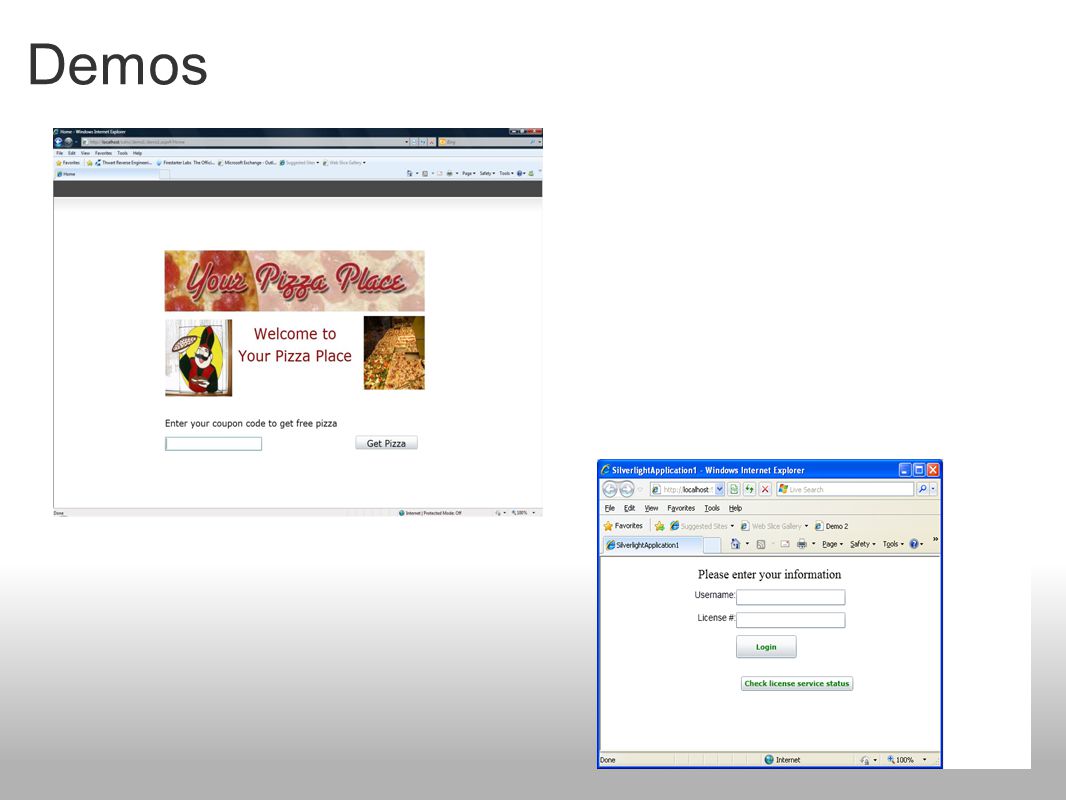The image size is (1066, 800).
Task: Open Tools menu in Silverlight menu bar
Action: pyautogui.click(x=712, y=508)
